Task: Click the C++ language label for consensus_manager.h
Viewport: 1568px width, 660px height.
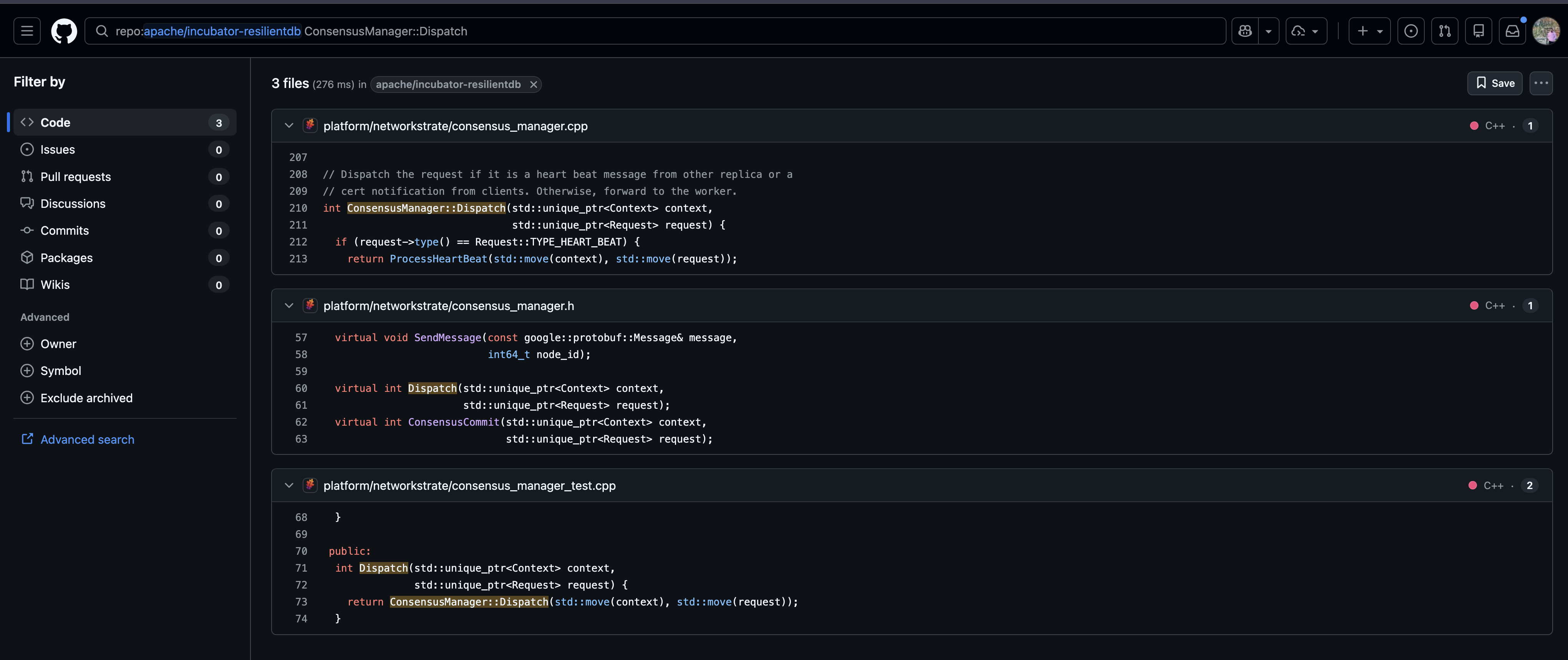Action: click(x=1494, y=306)
